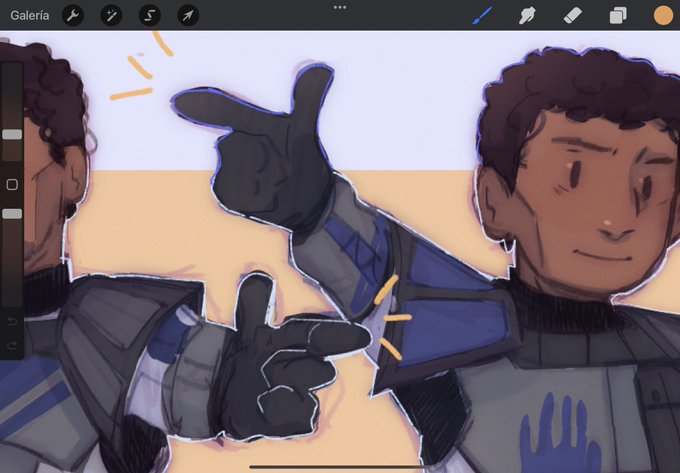
Task: Open the Adjustments magic wand menu
Action: [x=111, y=16]
